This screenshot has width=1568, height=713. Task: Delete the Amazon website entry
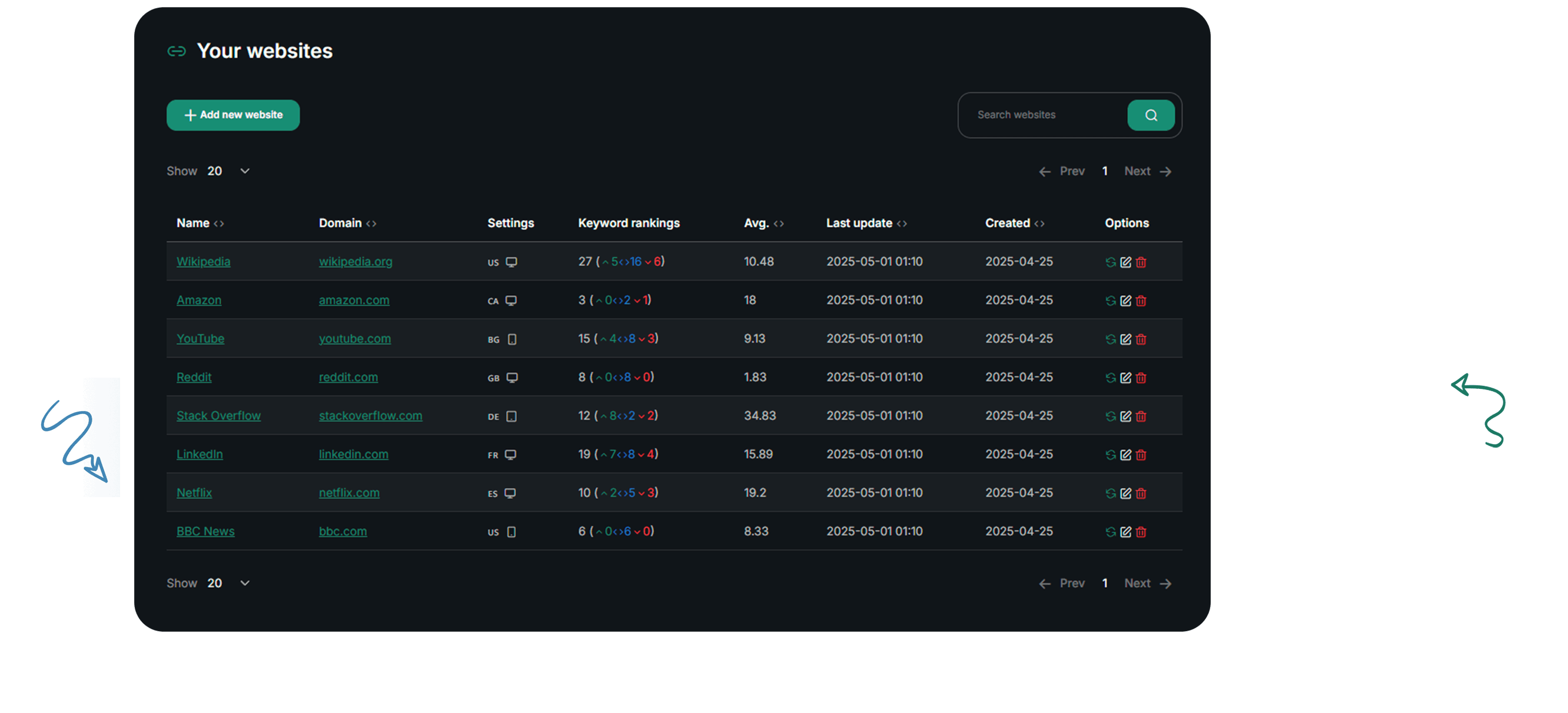click(1141, 301)
